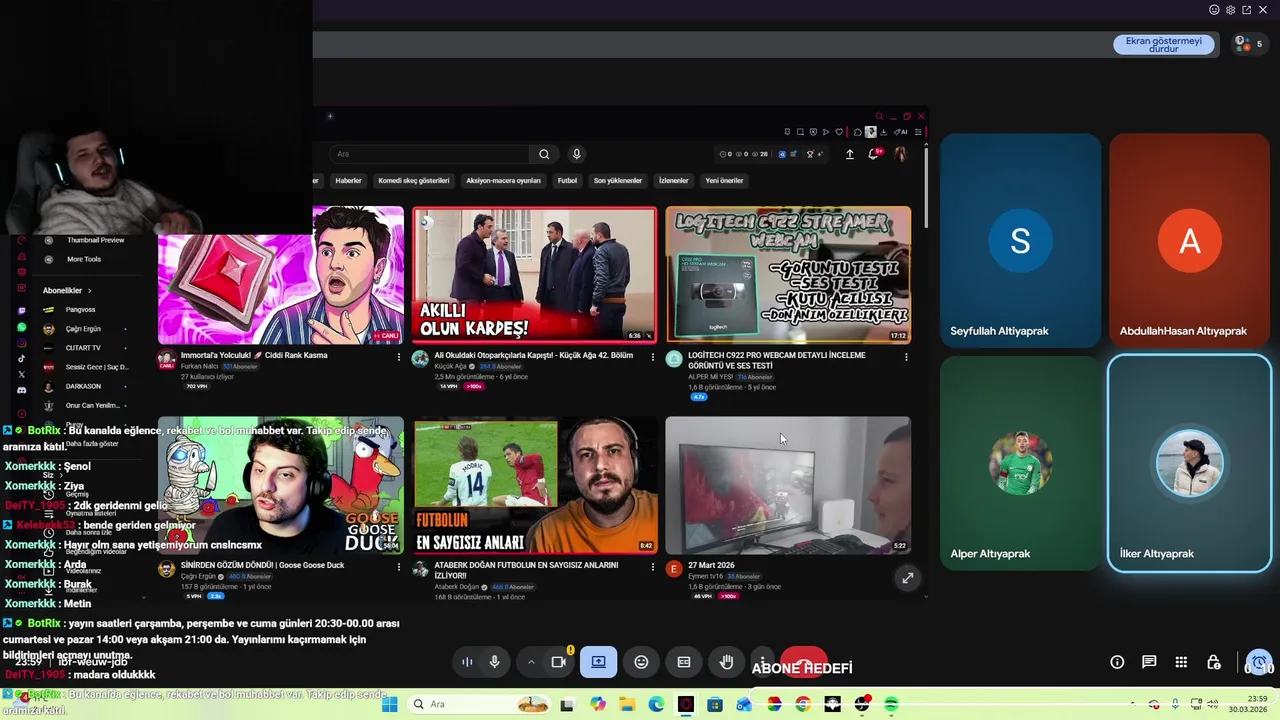Open 'DARKASON' subscription channel
The image size is (1280, 720).
[x=85, y=386]
